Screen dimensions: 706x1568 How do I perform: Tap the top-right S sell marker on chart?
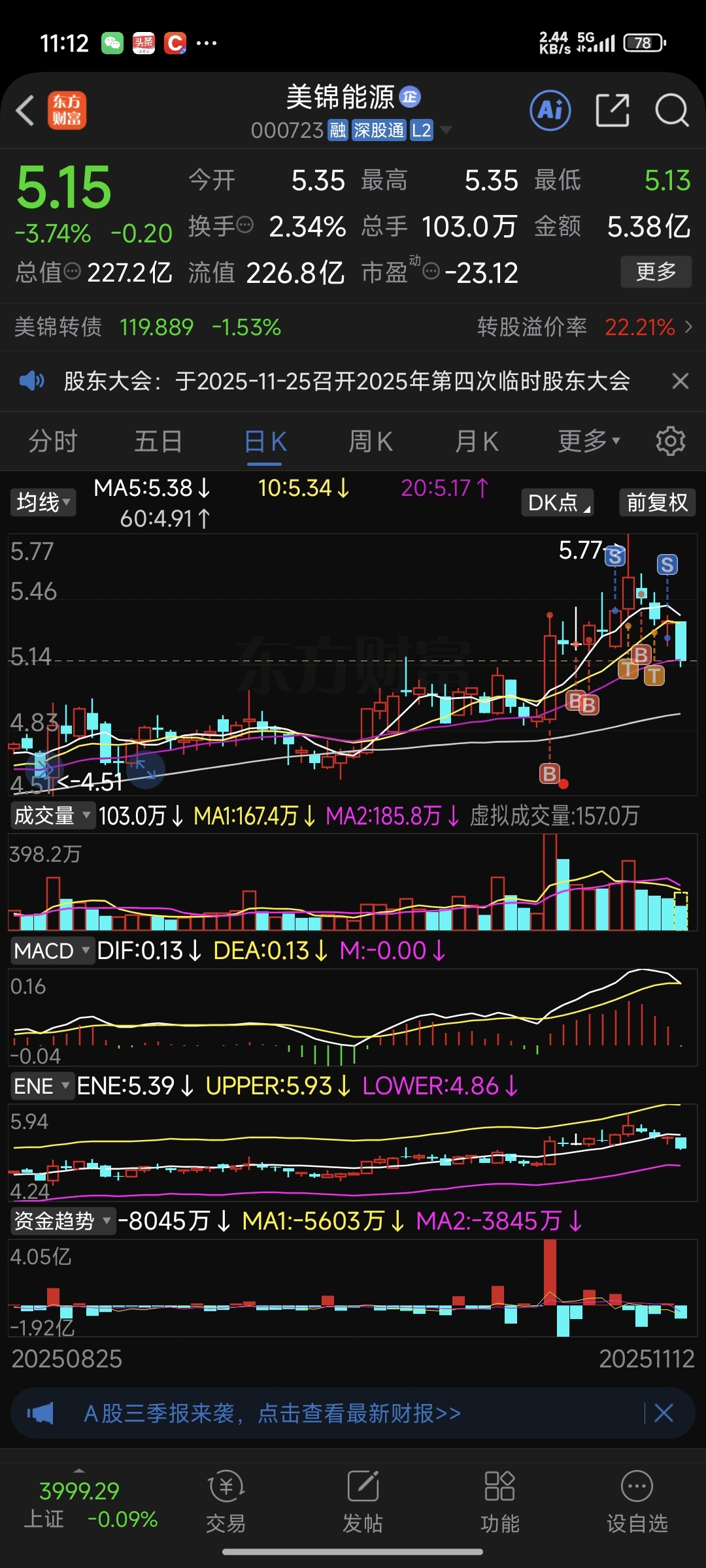click(x=667, y=564)
